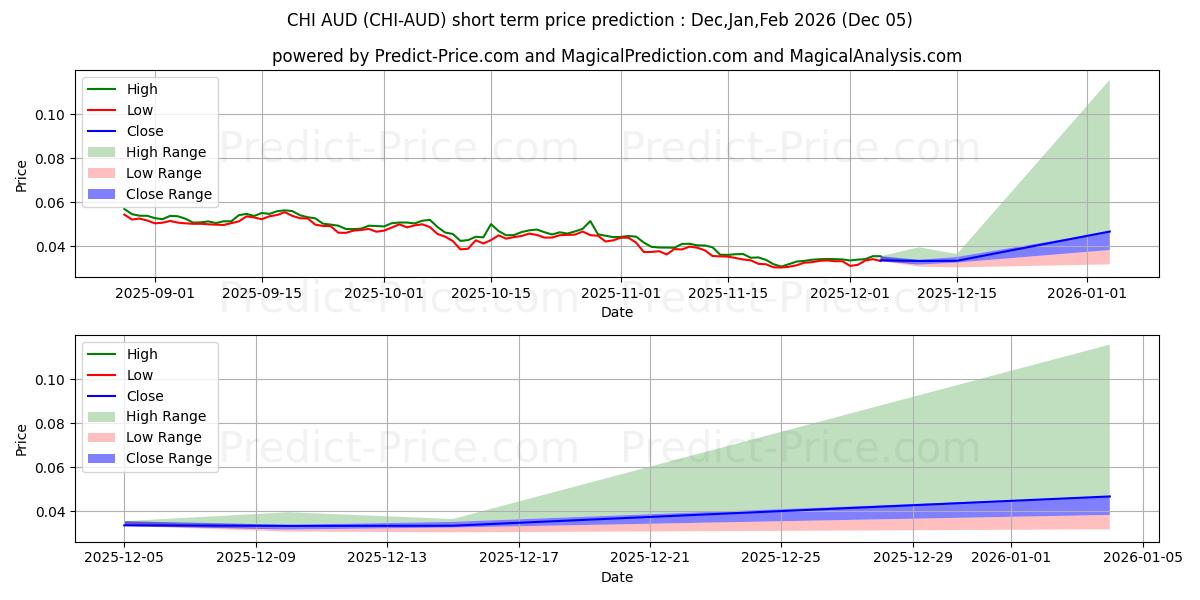Image resolution: width=1200 pixels, height=600 pixels.
Task: Click the 'High' legend label in the lower chart
Action: pyautogui.click(x=143, y=354)
